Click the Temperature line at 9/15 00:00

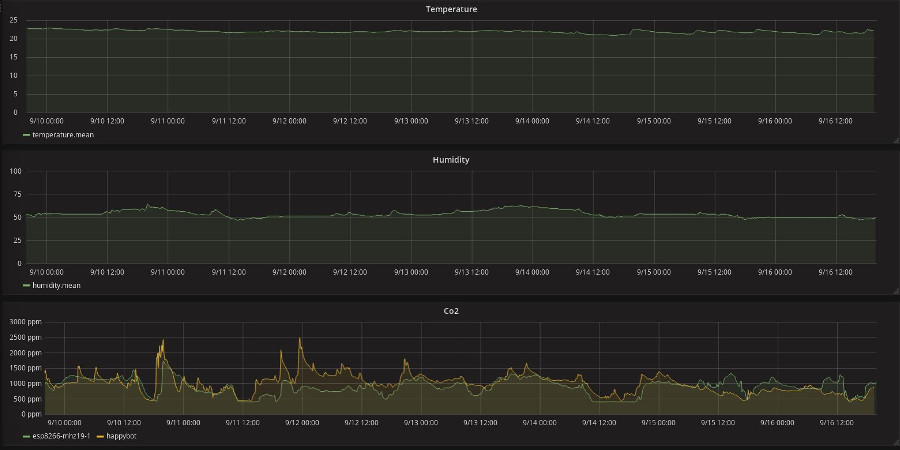coord(654,32)
